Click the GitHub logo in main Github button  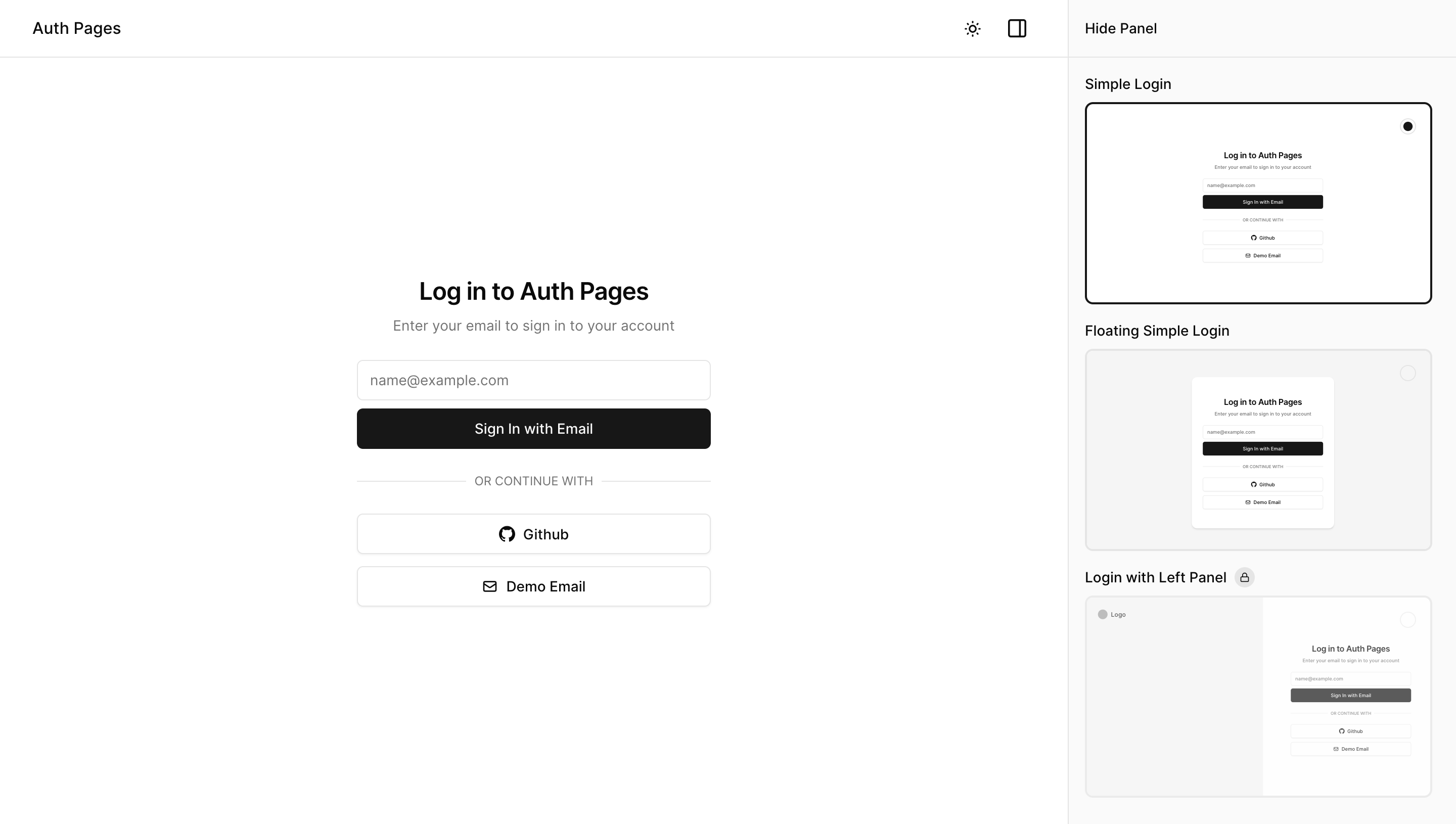pos(507,534)
